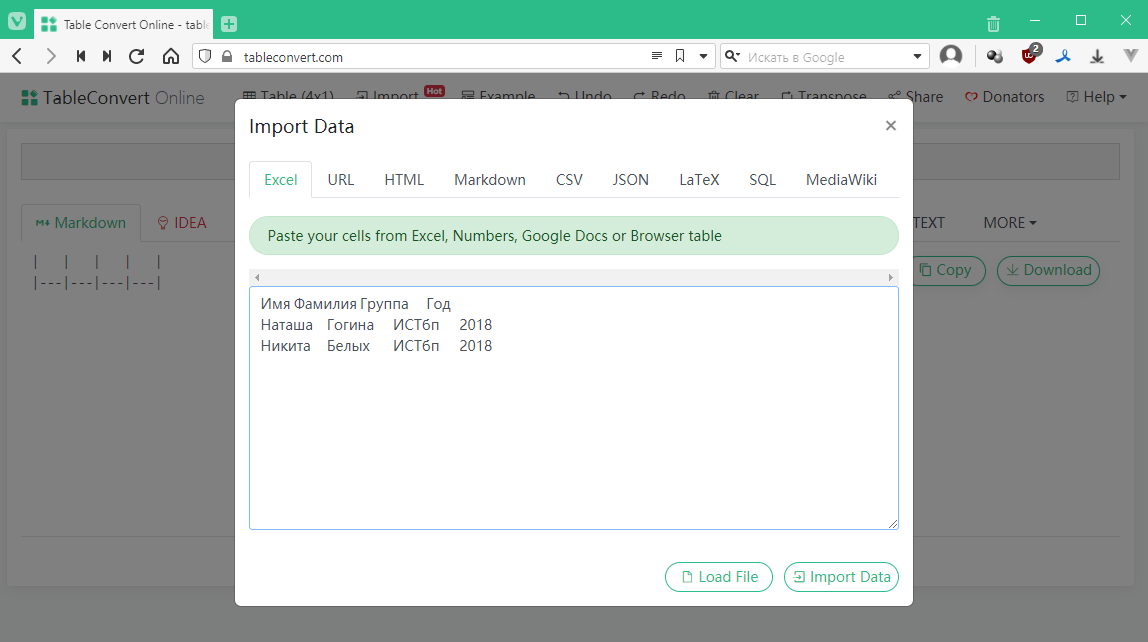Screen dimensions: 1148x642
Task: Go to the browser home page
Action: pos(171,57)
